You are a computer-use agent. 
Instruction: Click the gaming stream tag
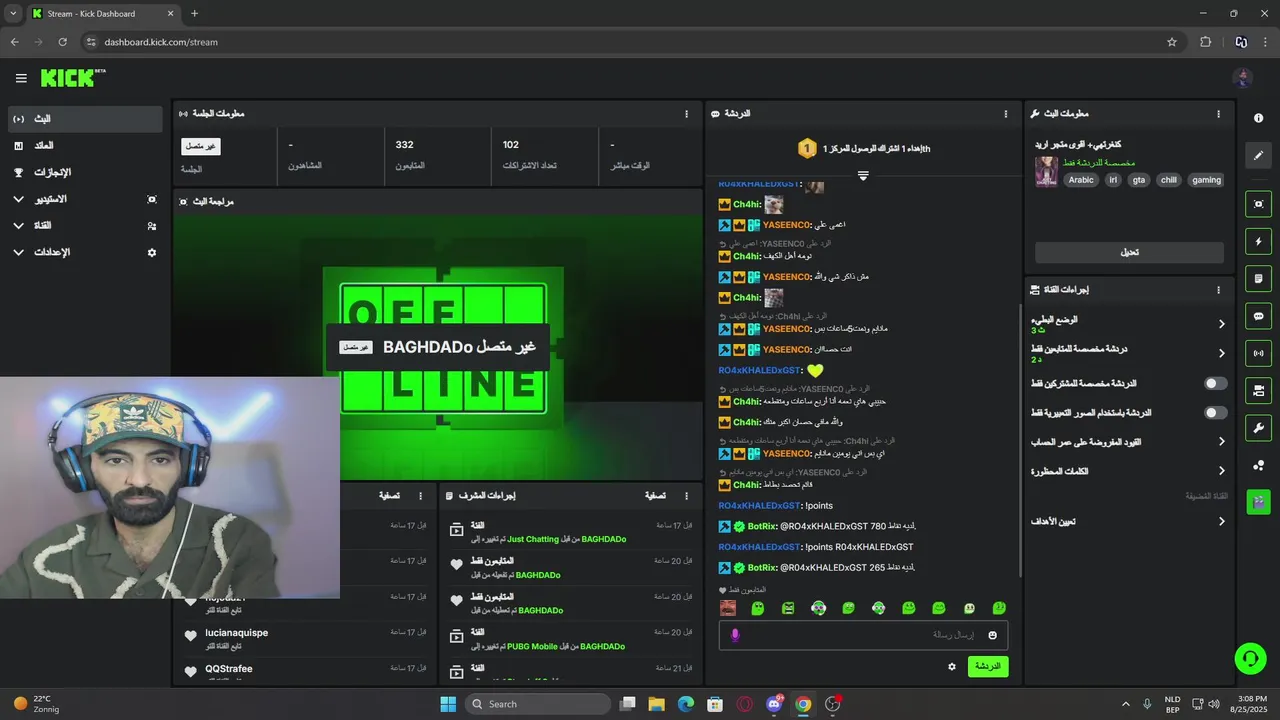pyautogui.click(x=1206, y=180)
